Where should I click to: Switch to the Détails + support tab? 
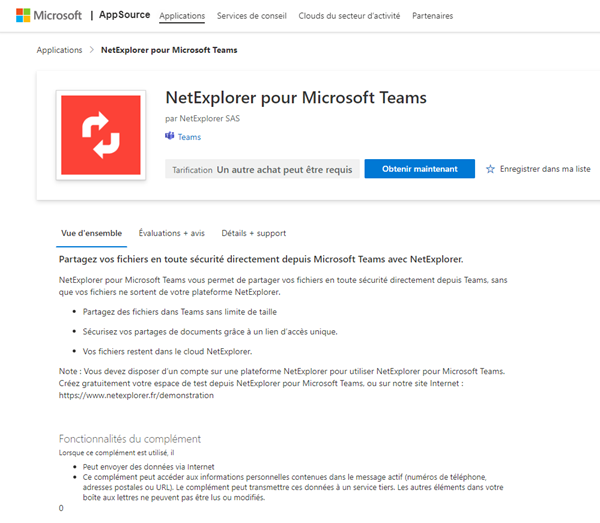(254, 233)
